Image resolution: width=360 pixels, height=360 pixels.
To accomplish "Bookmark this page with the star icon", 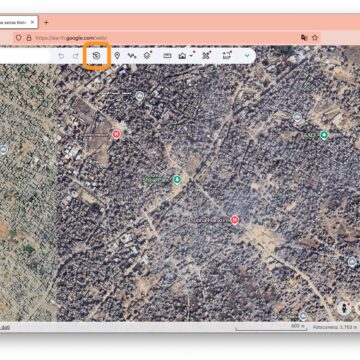I will [315, 38].
